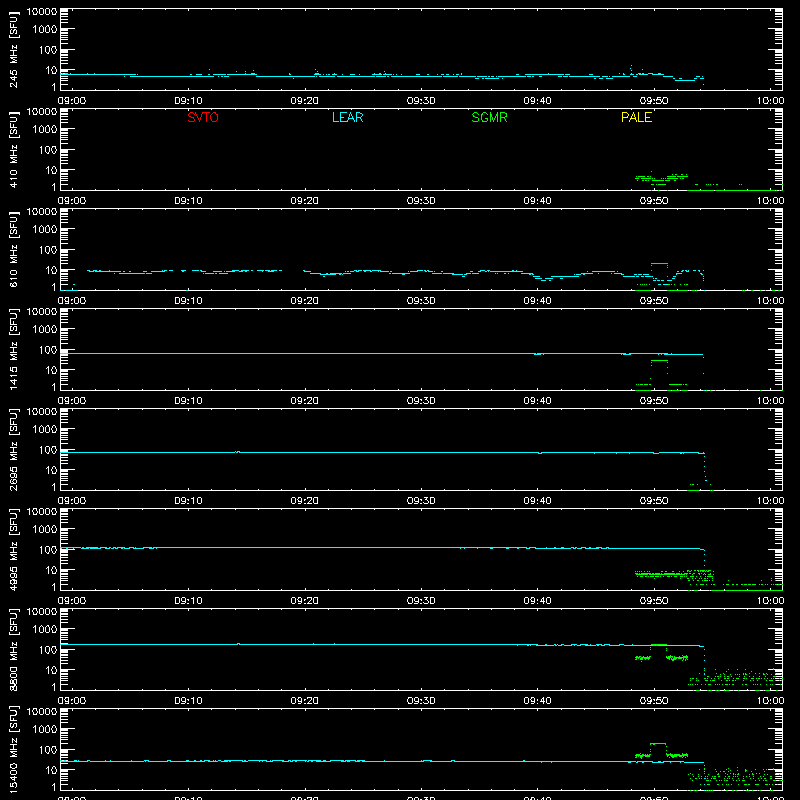Viewport: 800px width, 800px height.
Task: Click 09:30 tick under the 1415 MHz plot
Action: tap(421, 401)
